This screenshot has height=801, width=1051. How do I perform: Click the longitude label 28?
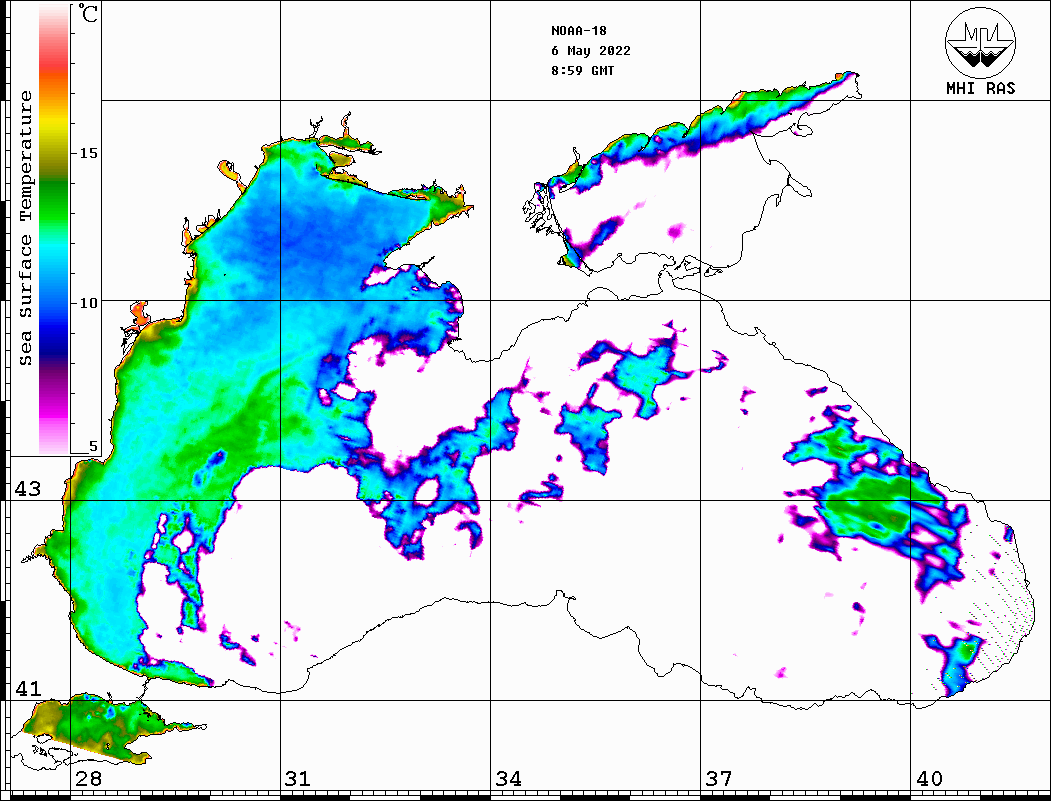click(x=88, y=779)
